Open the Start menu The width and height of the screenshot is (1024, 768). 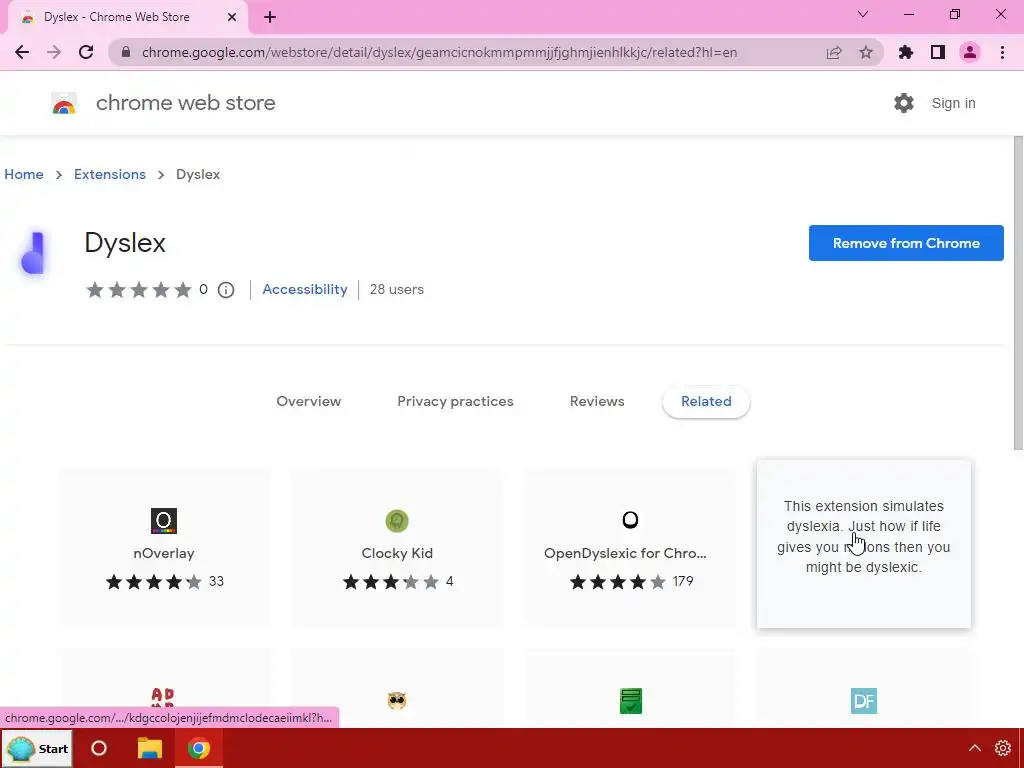click(x=37, y=748)
